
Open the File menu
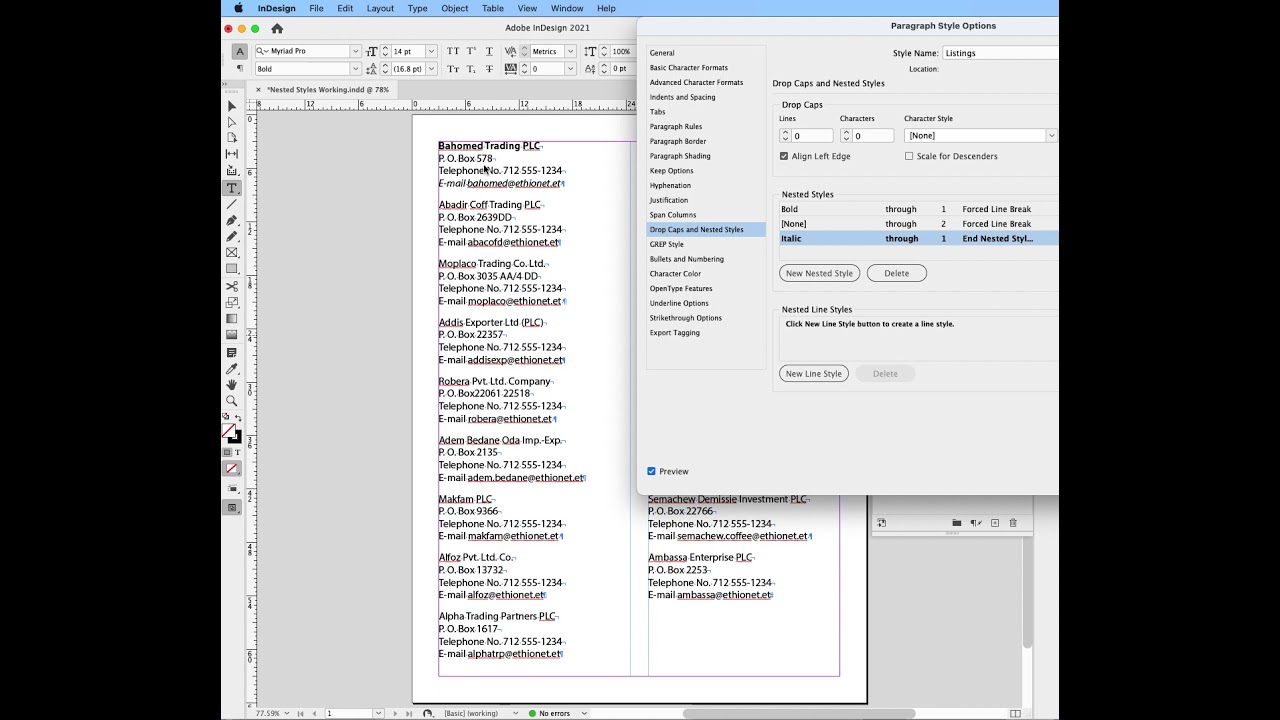[316, 8]
